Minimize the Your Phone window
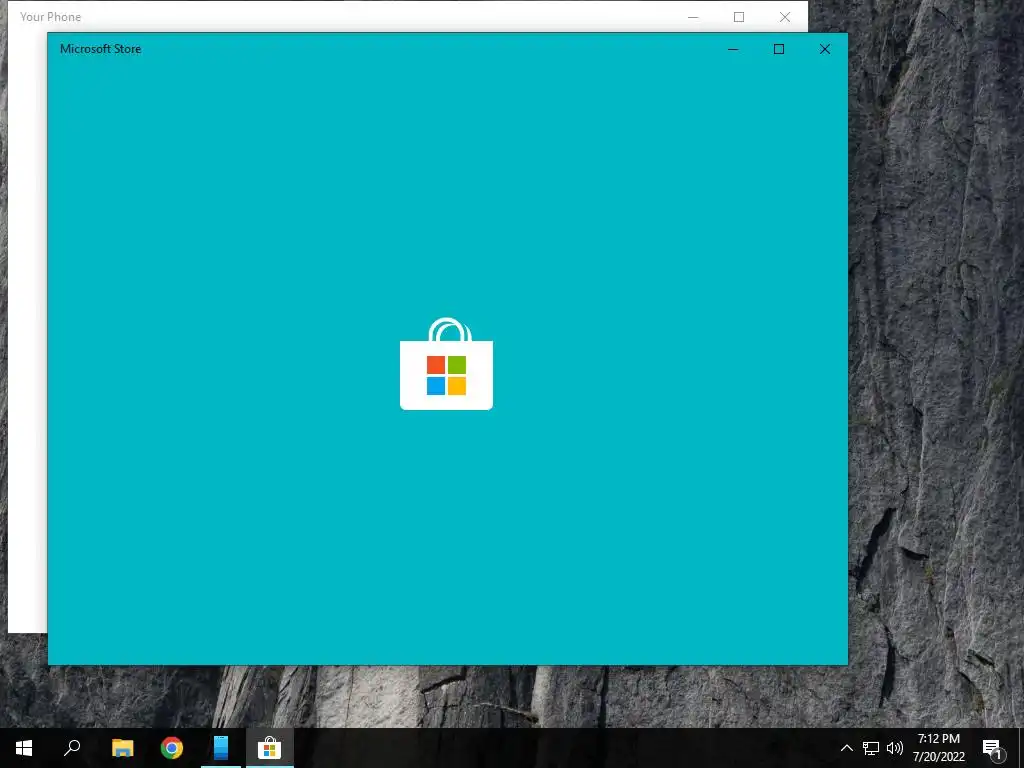This screenshot has width=1024, height=768. [693, 17]
